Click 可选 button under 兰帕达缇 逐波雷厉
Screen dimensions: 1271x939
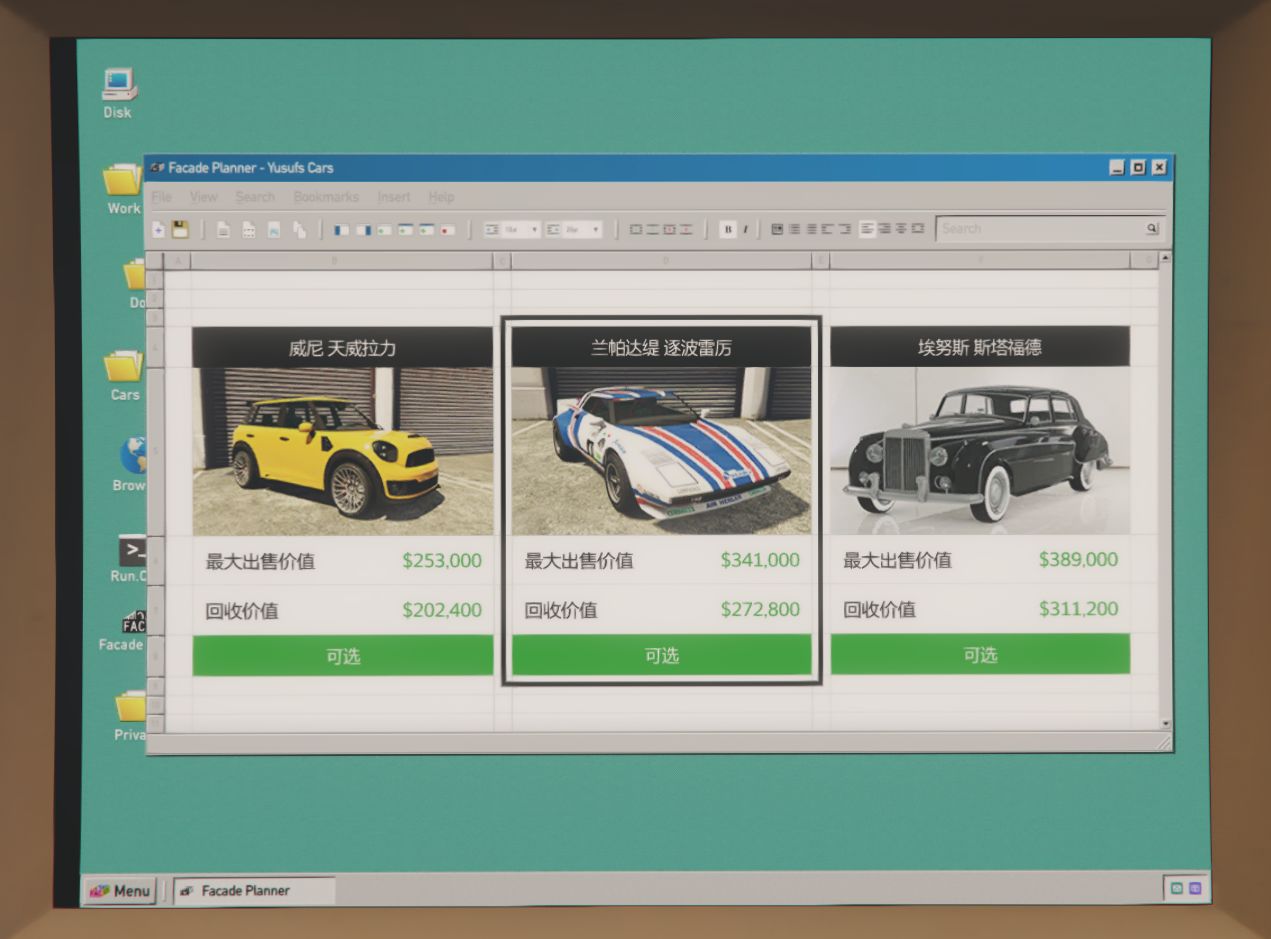coord(661,655)
